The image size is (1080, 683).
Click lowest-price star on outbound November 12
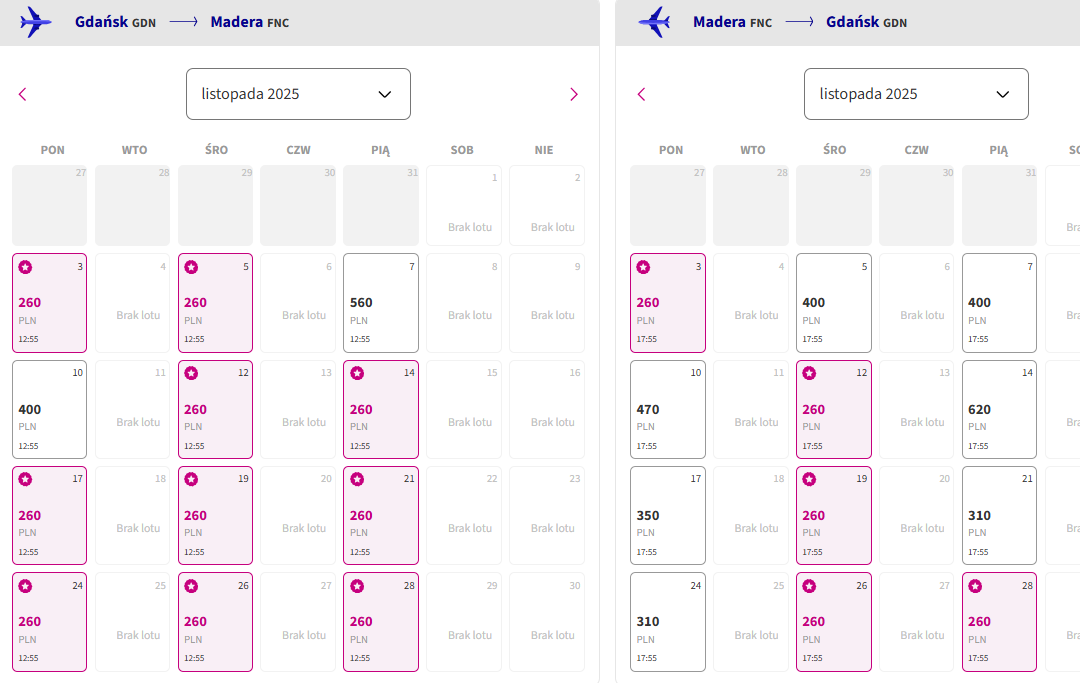191,373
